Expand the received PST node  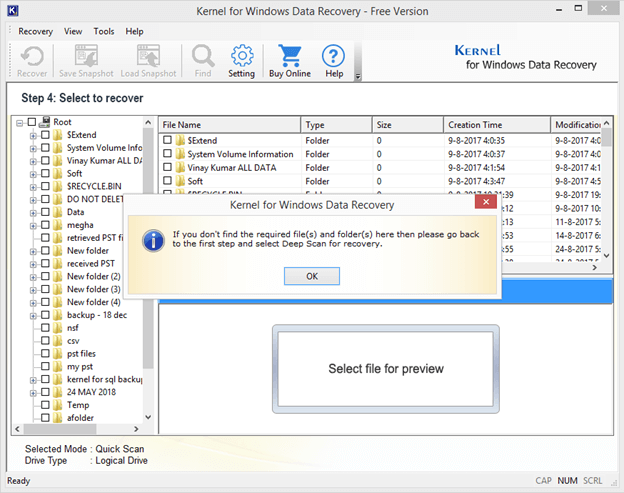tap(33, 265)
